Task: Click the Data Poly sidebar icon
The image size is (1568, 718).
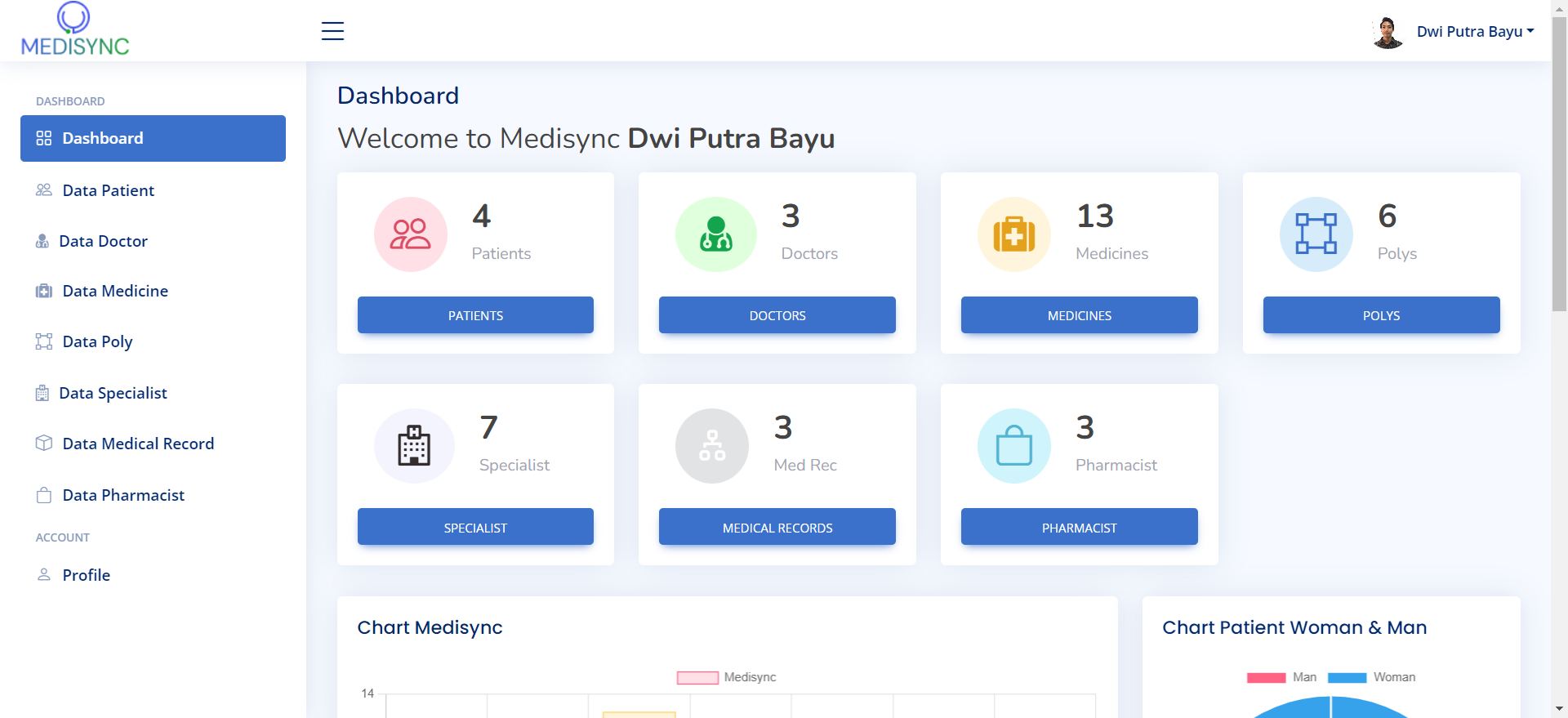Action: [42, 341]
